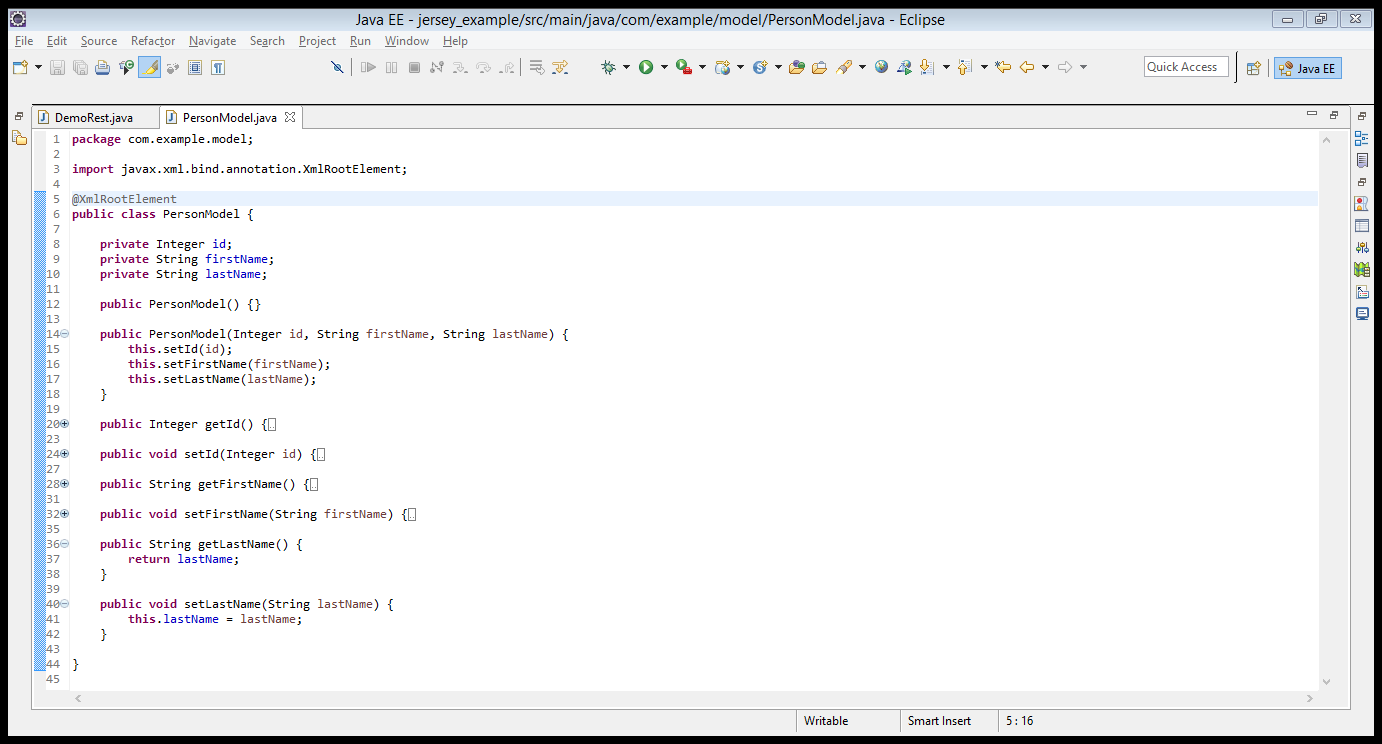Click the Suspend debug icon
Image resolution: width=1382 pixels, height=744 pixels.
click(391, 67)
